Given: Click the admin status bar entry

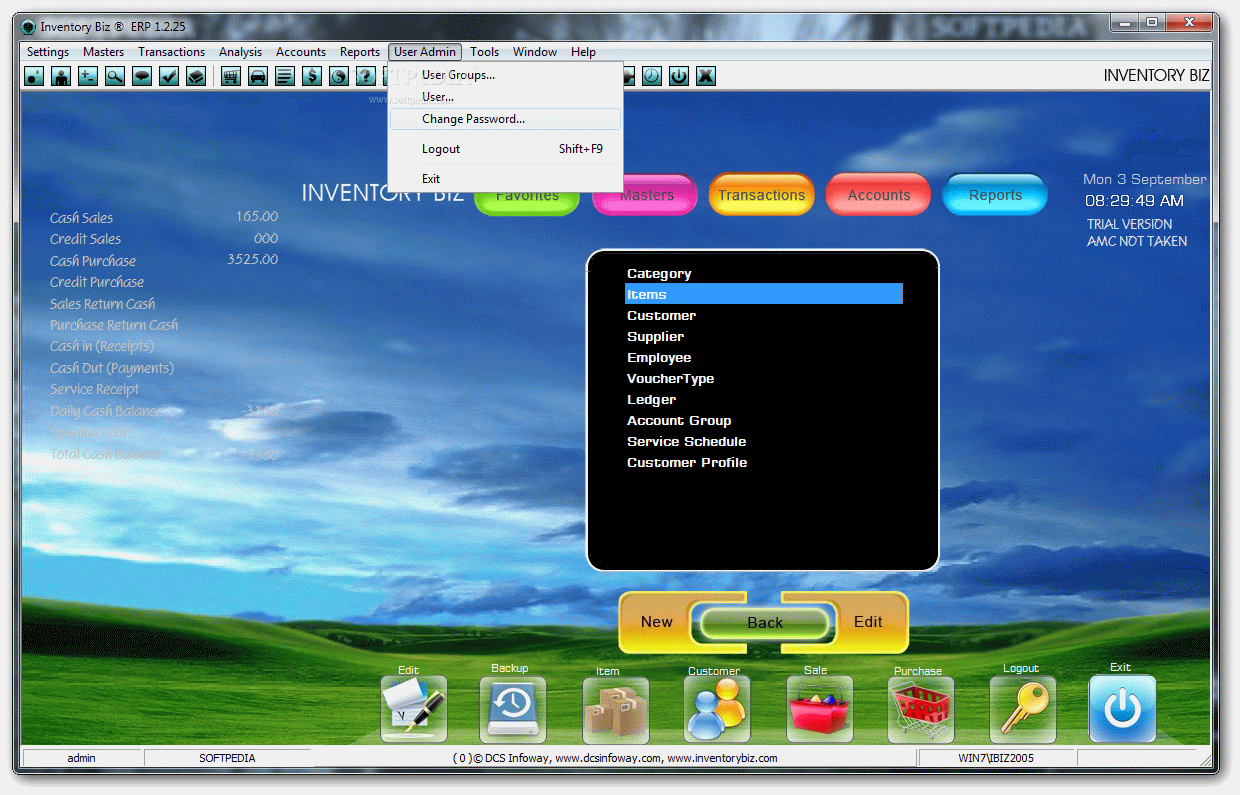Looking at the screenshot, I should click(82, 758).
